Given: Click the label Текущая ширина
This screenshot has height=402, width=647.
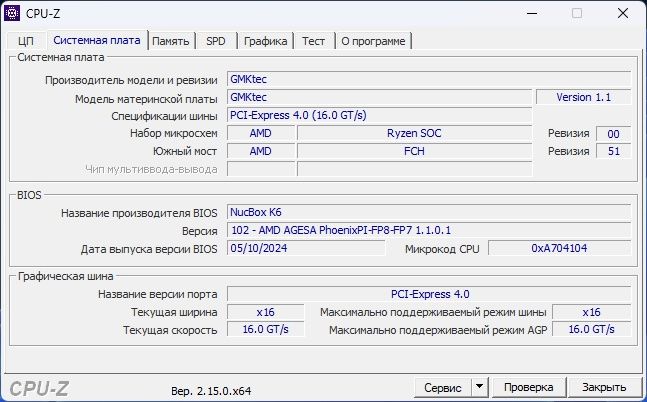Looking at the screenshot, I should pyautogui.click(x=174, y=312).
